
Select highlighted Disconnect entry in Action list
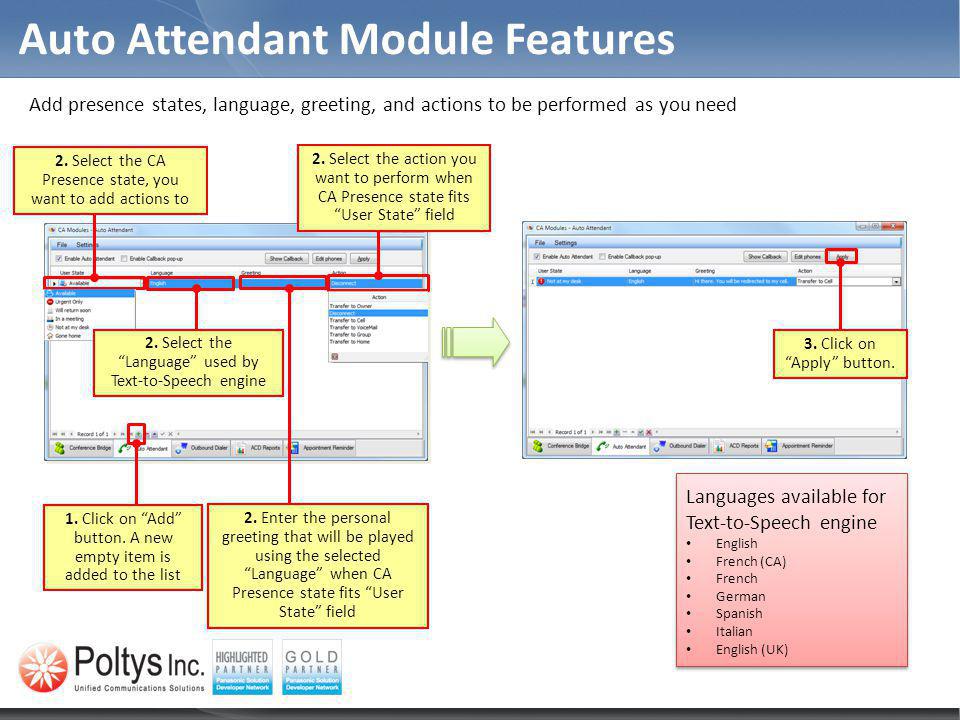tap(378, 313)
